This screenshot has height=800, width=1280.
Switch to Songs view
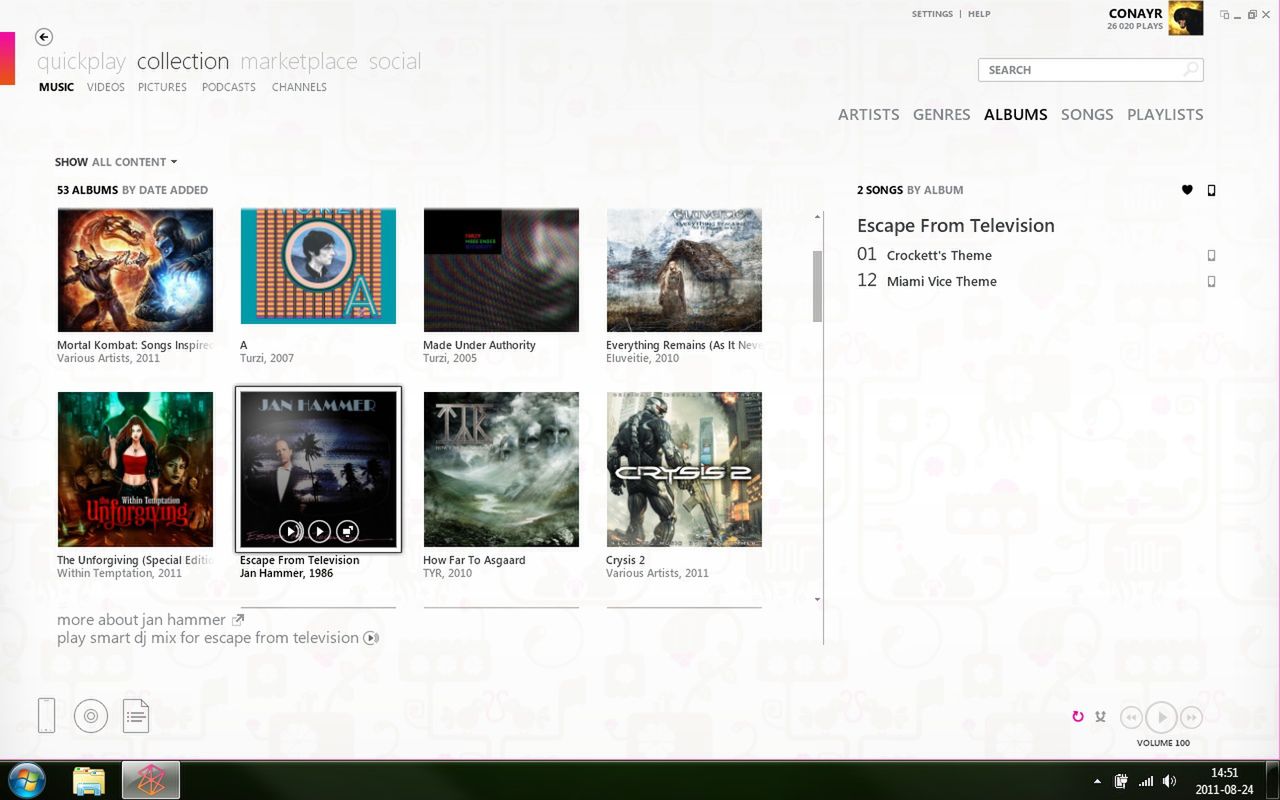1087,114
